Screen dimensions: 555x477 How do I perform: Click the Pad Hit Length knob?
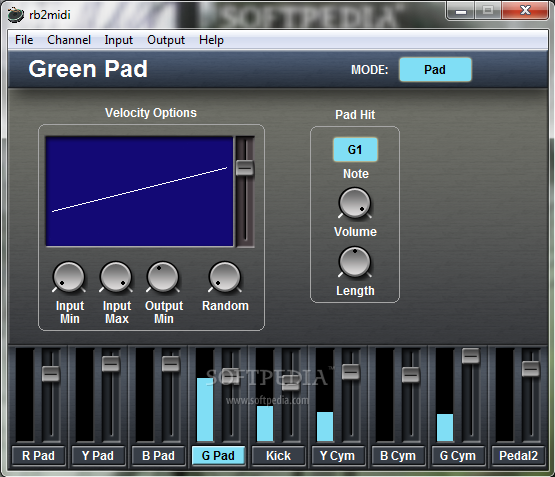pyautogui.click(x=355, y=262)
